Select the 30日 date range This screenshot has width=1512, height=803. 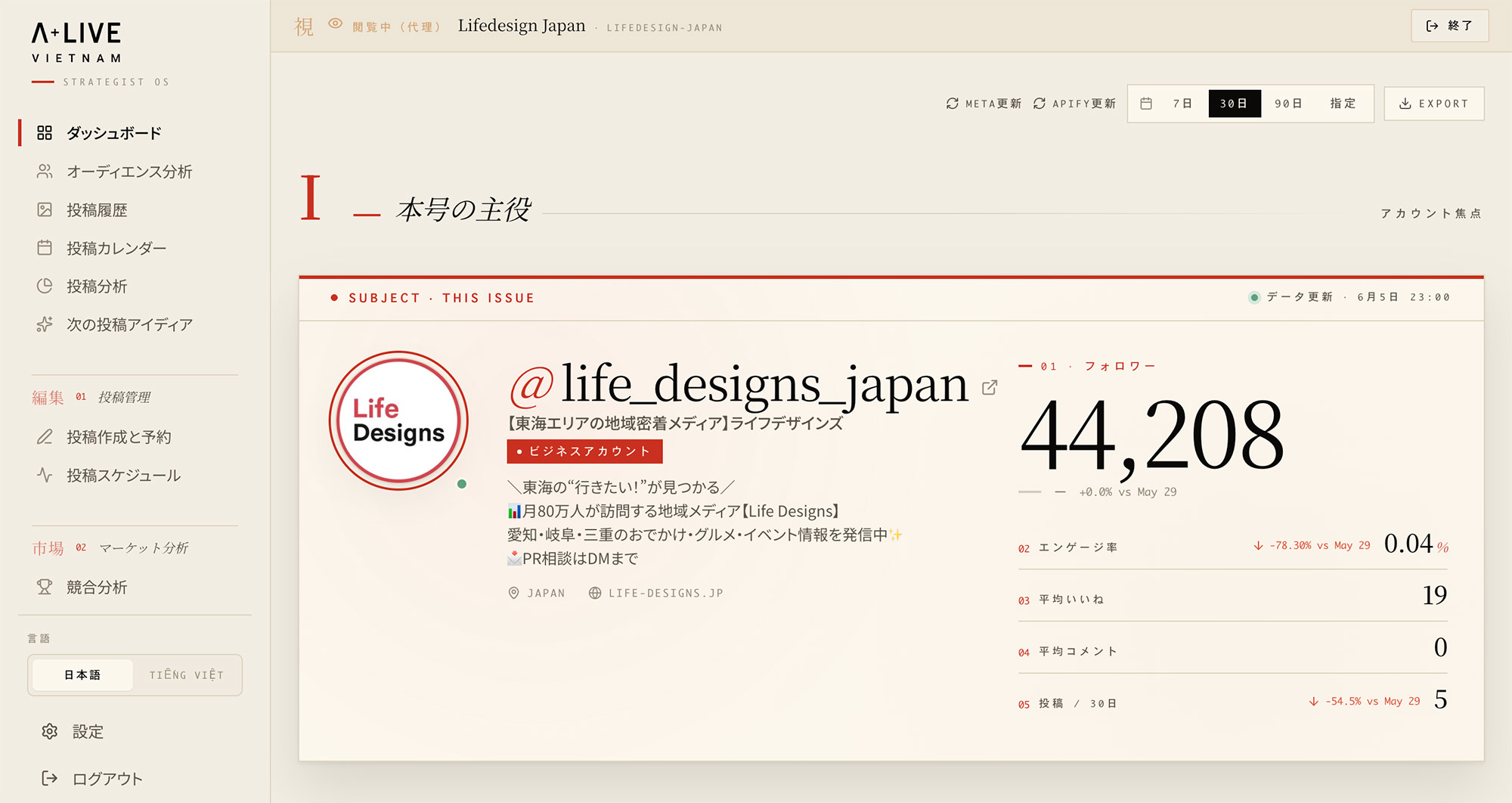point(1235,104)
